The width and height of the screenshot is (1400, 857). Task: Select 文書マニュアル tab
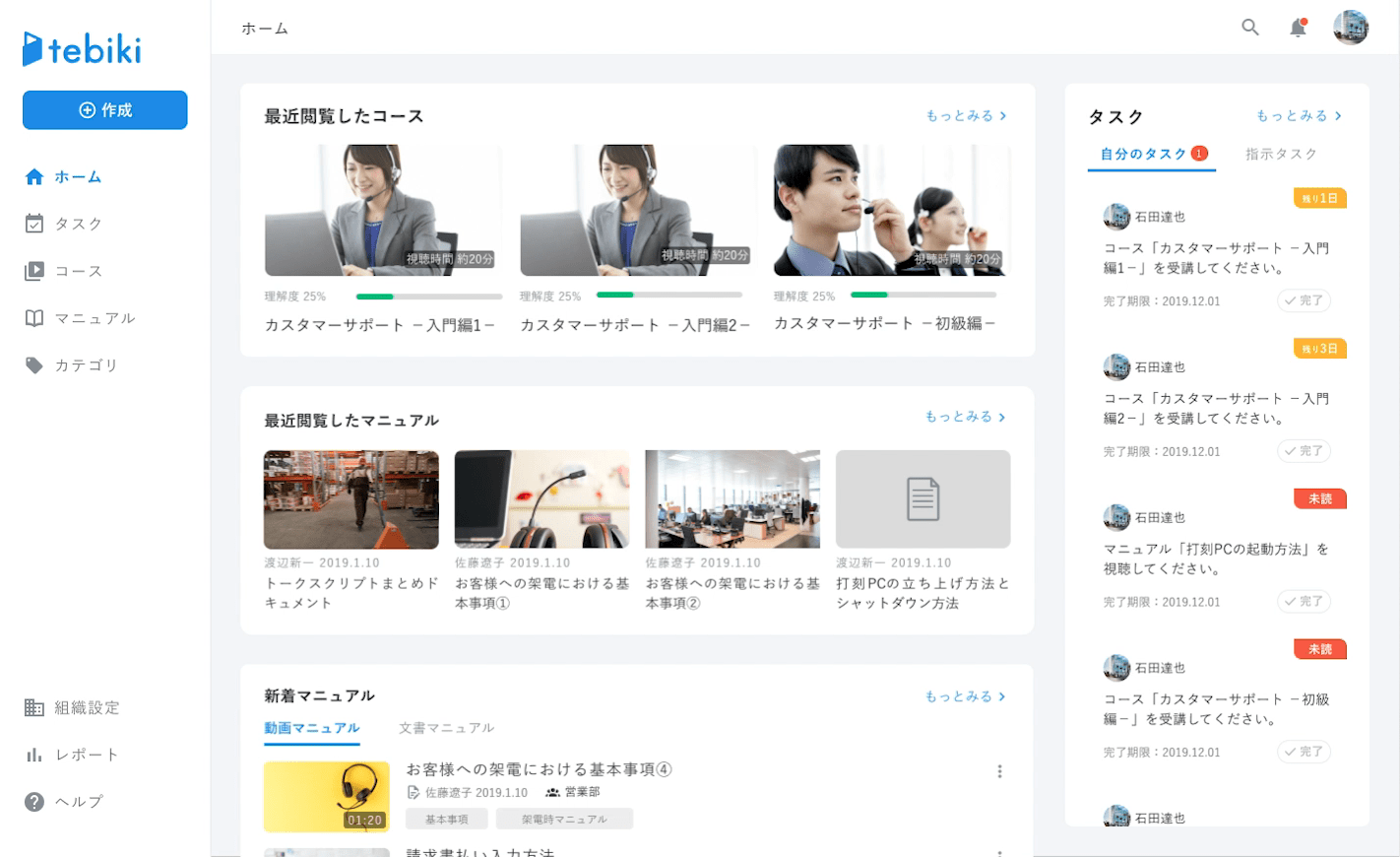coord(447,728)
